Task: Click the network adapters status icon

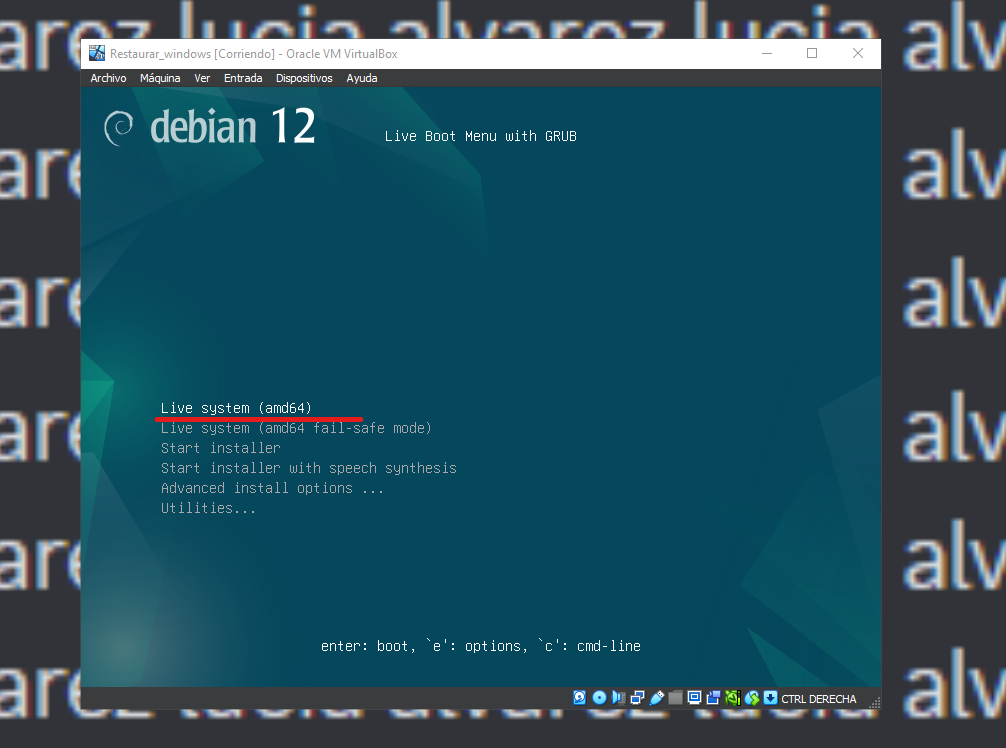Action: 637,697
